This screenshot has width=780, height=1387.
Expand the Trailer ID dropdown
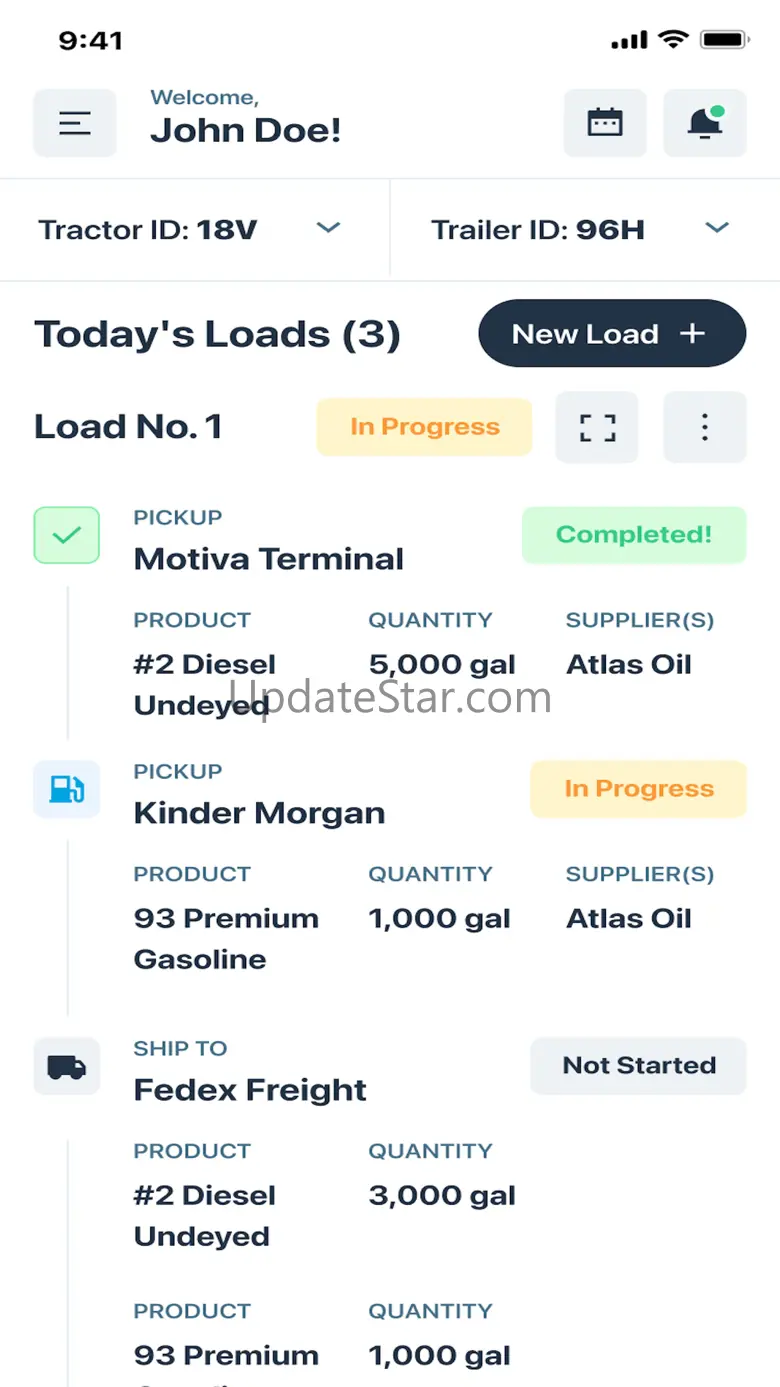point(716,229)
